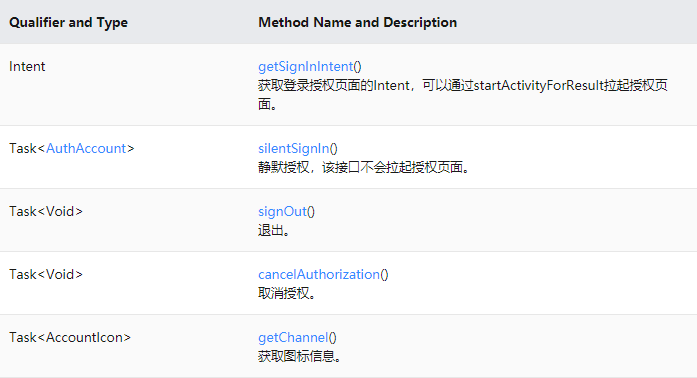Viewport: 697px width, 378px height.
Task: Click the silentSignIn description text 静默授权
Action: 364,168
